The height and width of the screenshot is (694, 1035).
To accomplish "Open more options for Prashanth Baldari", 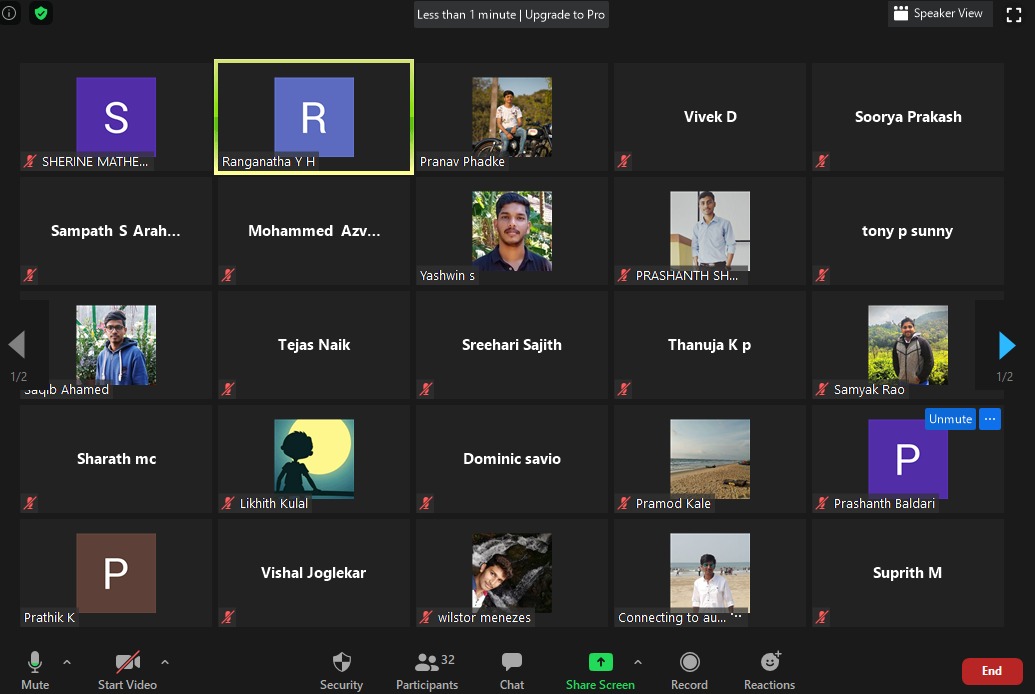I will coord(990,419).
